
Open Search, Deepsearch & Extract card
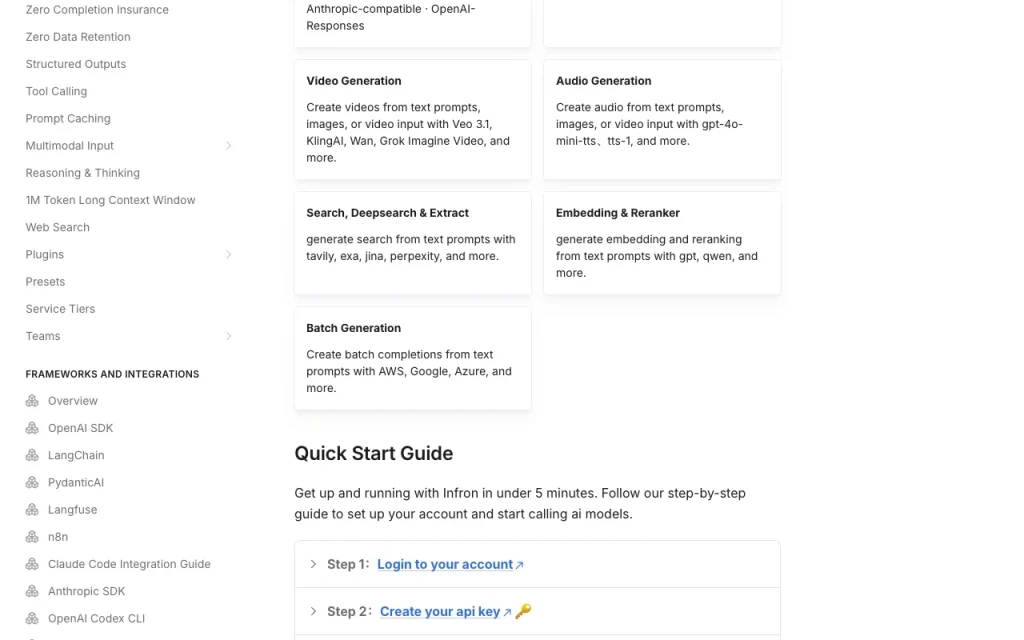coord(413,243)
